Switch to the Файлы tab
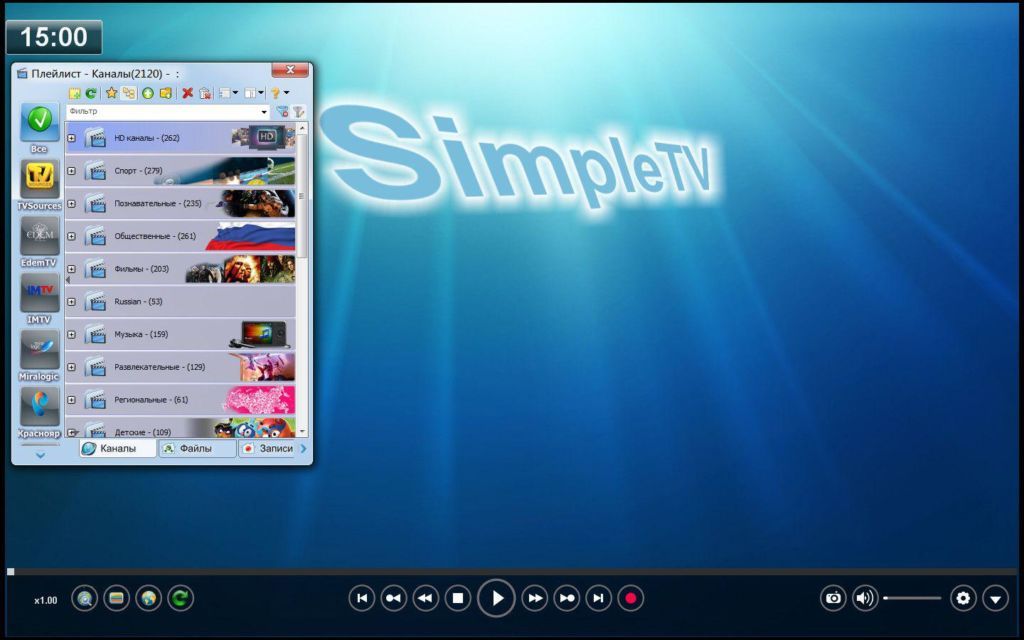The image size is (1024, 640). pos(197,449)
